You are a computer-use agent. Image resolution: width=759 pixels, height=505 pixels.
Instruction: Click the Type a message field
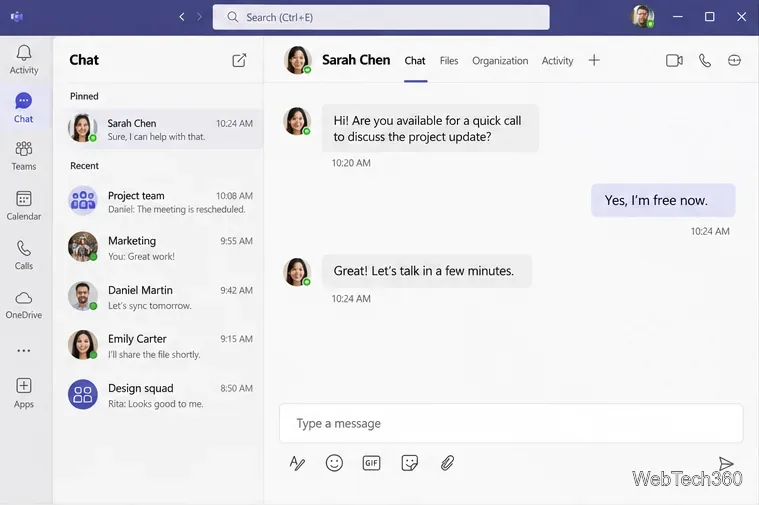pos(511,423)
